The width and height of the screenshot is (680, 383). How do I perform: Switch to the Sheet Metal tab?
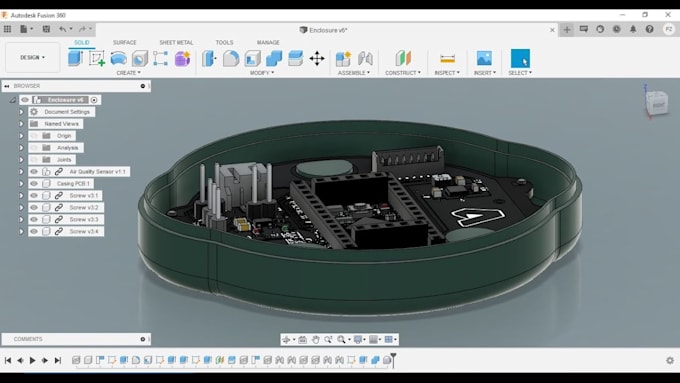point(176,43)
